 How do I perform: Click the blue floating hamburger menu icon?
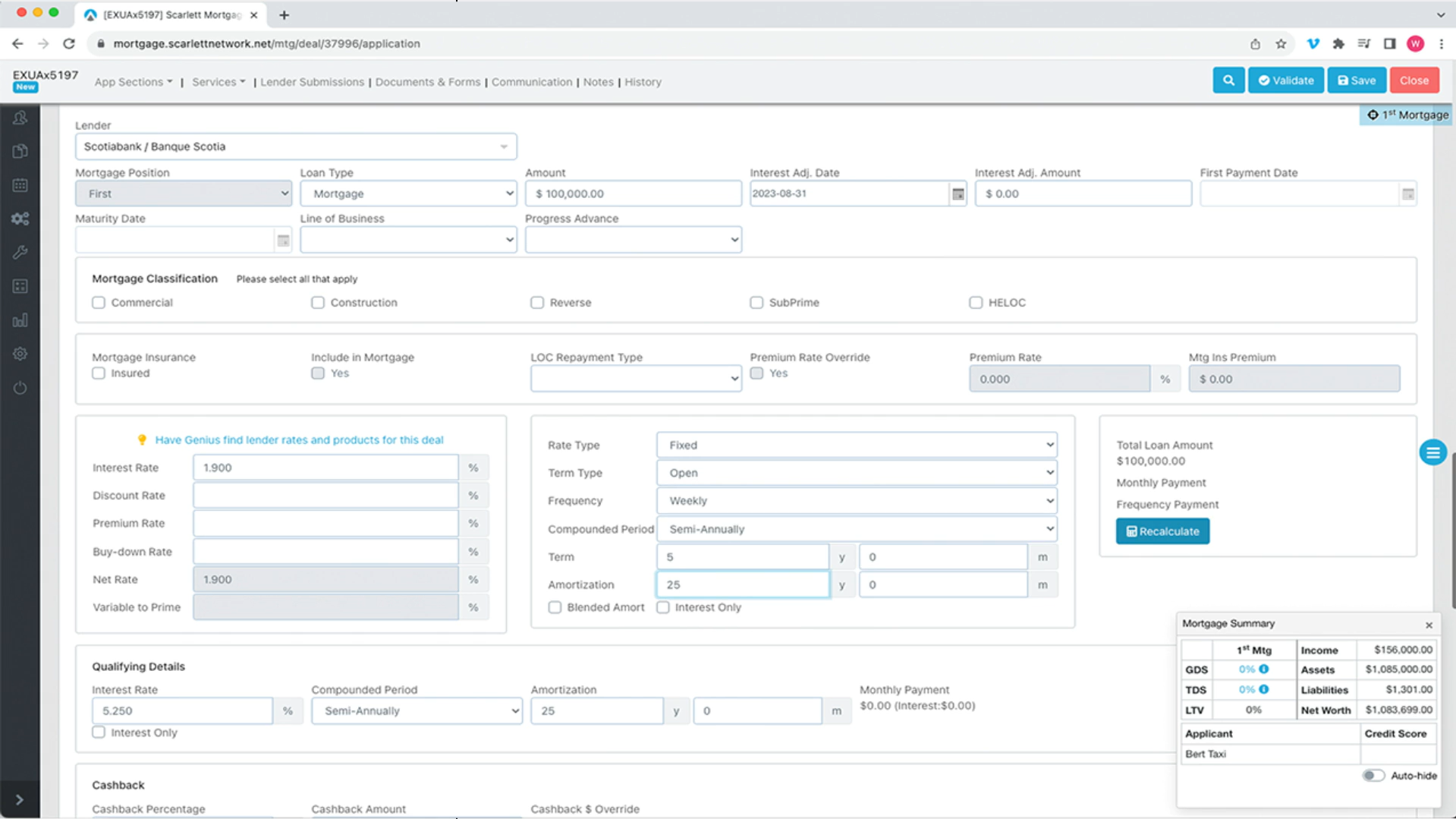[x=1432, y=453]
